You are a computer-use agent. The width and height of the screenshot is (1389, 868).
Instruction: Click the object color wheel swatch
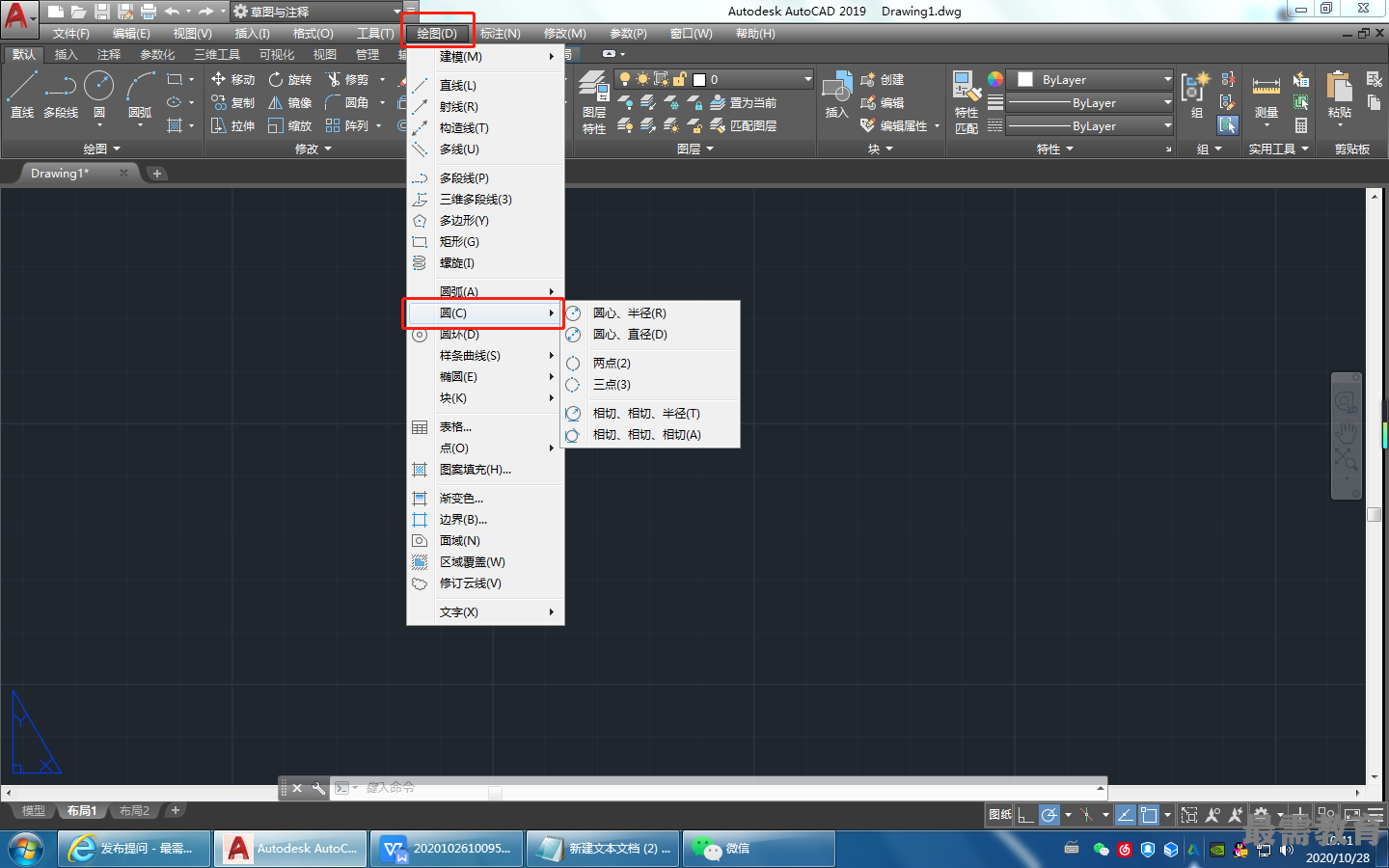pyautogui.click(x=995, y=79)
